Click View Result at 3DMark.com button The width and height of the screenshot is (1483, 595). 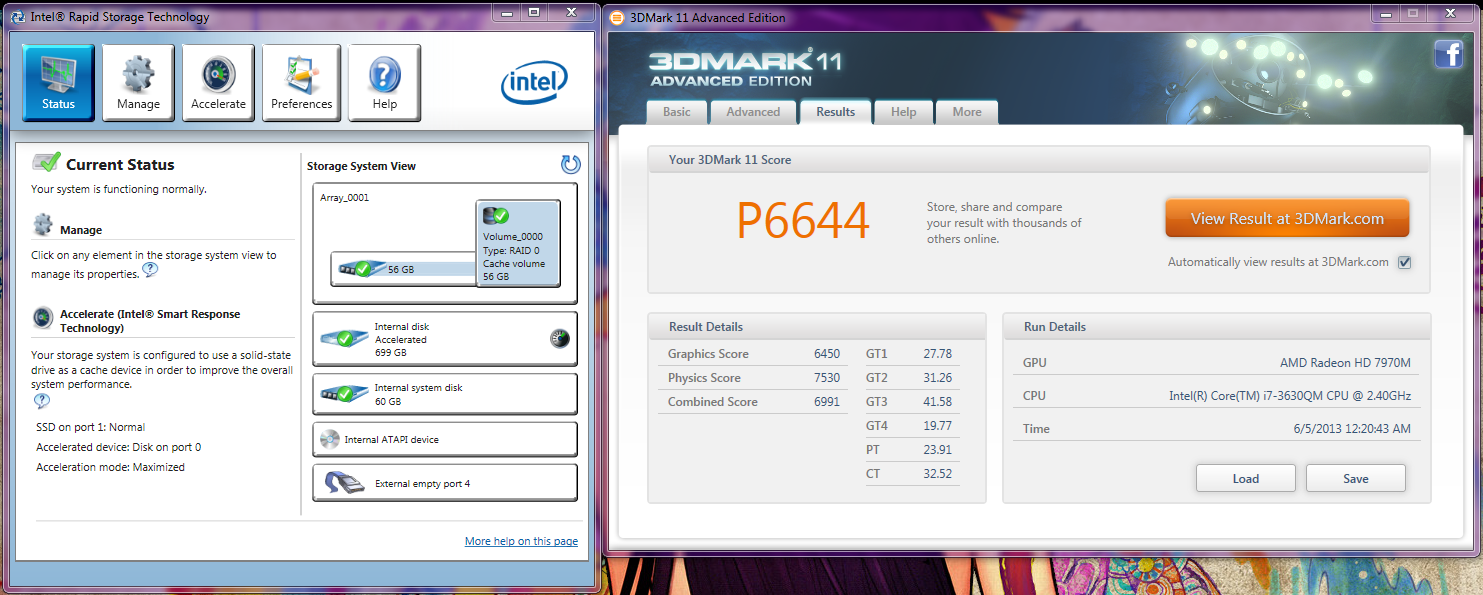point(1287,218)
